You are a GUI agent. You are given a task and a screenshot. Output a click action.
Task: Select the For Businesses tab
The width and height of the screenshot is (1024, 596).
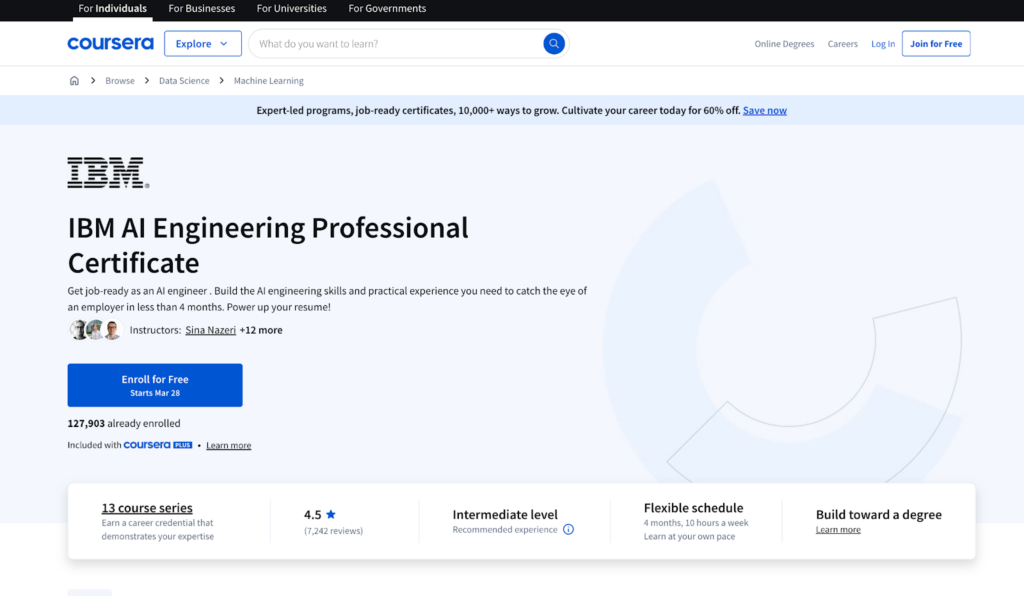(x=202, y=8)
